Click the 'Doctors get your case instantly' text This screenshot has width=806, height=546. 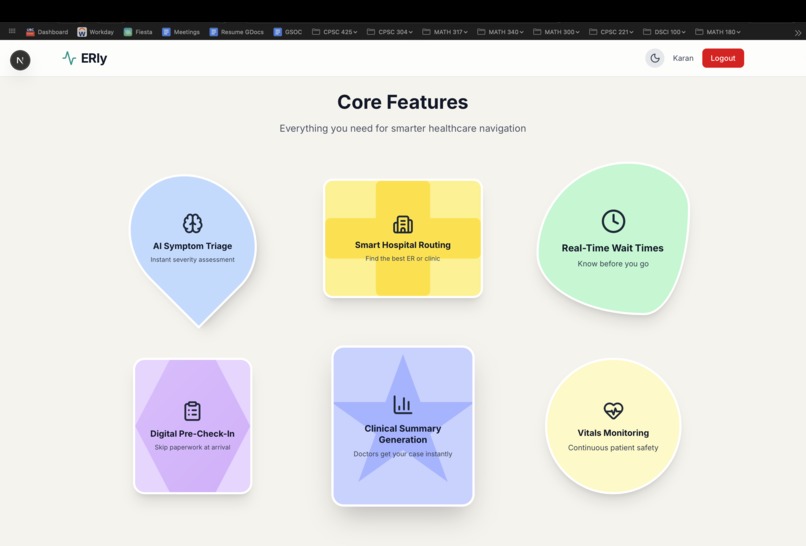402,454
